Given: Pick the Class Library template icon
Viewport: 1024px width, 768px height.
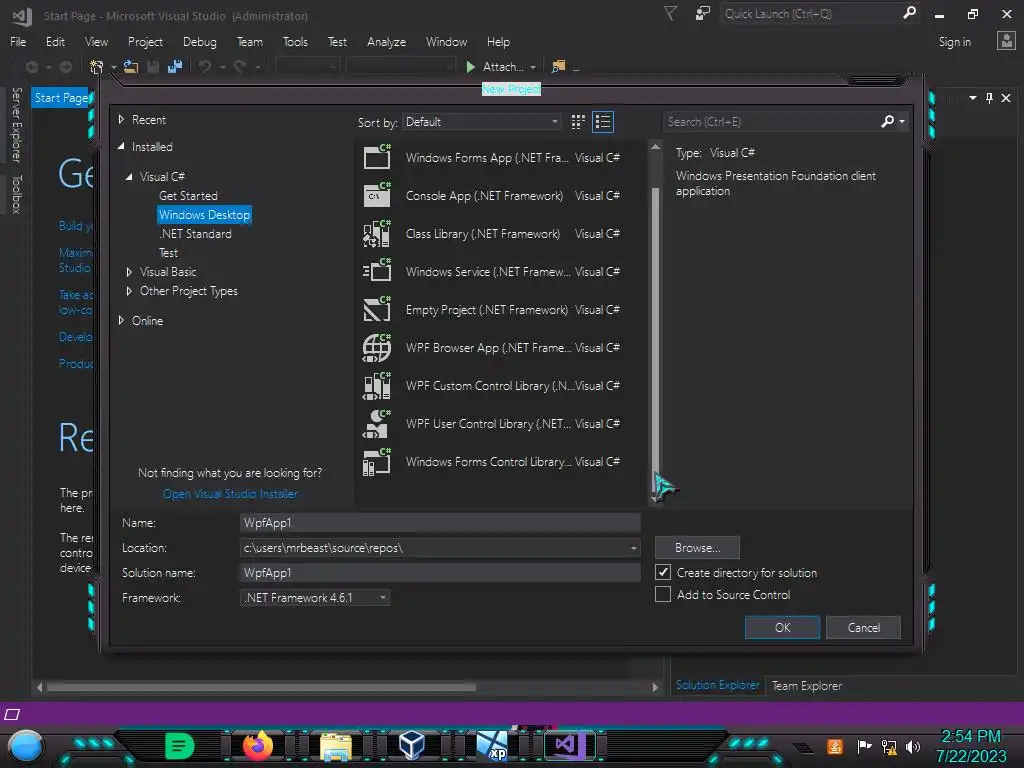Looking at the screenshot, I should coord(377,233).
